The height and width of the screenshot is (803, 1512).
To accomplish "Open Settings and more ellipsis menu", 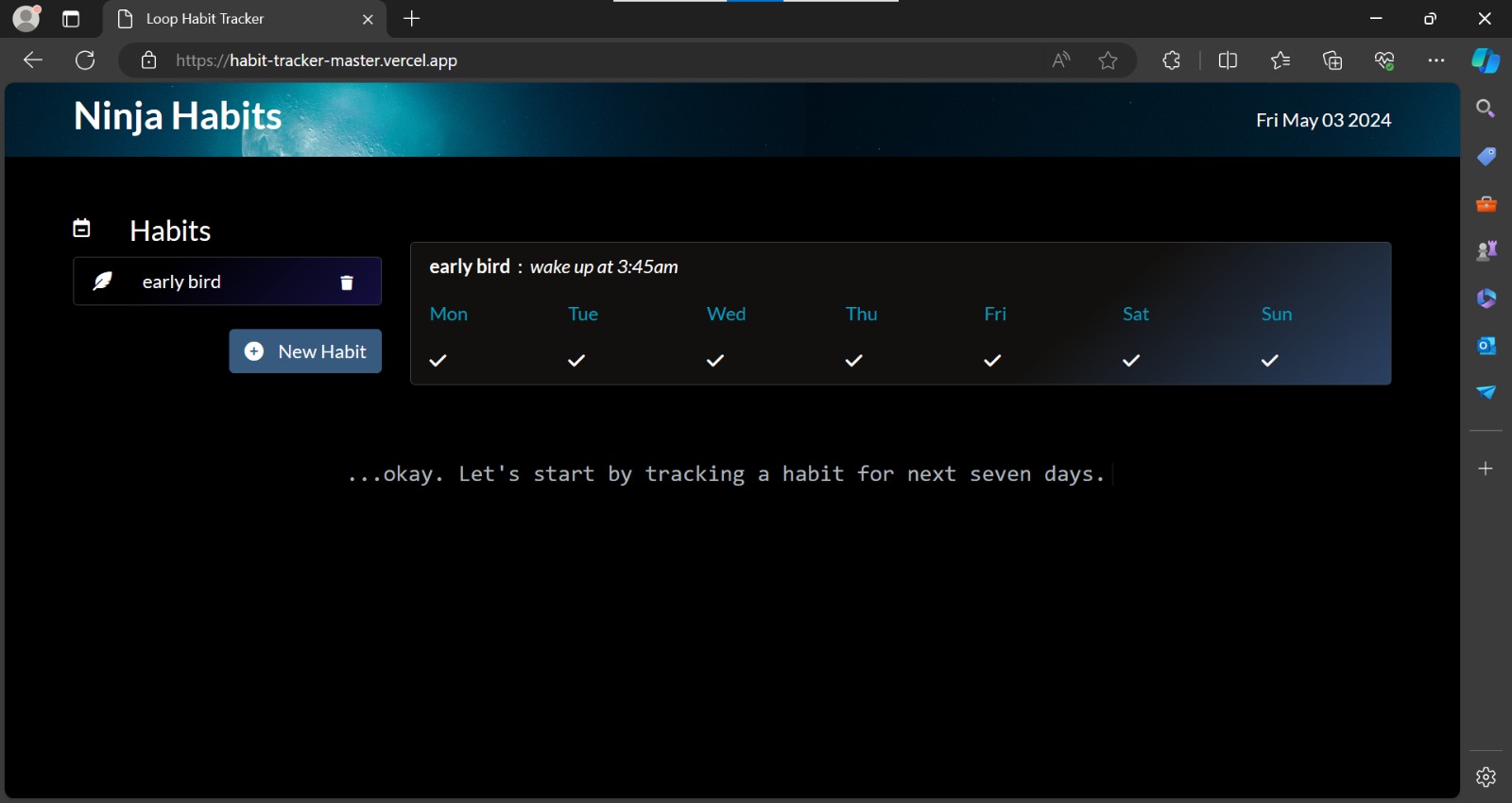I will 1436,60.
